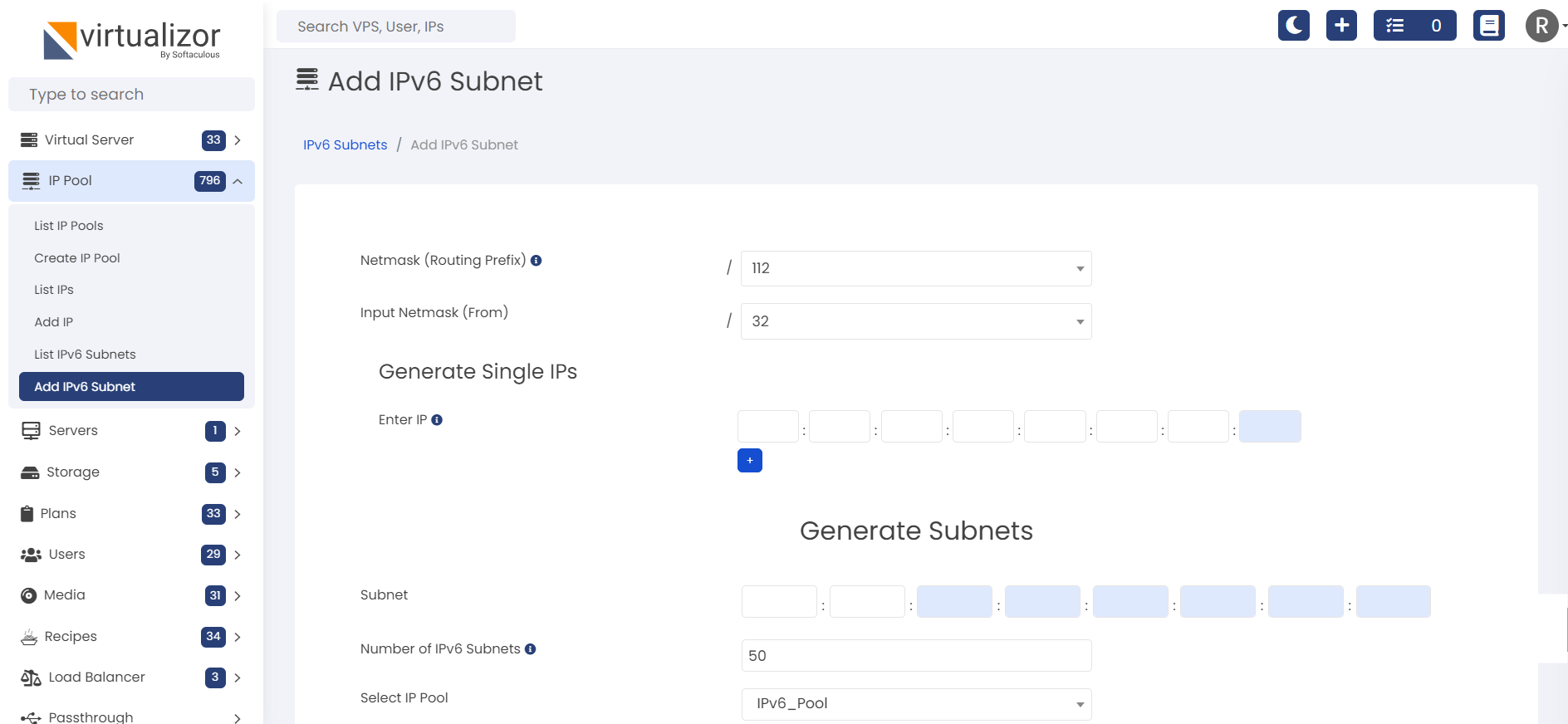Click the Servers sidebar icon
The image size is (1568, 724).
tap(31, 430)
